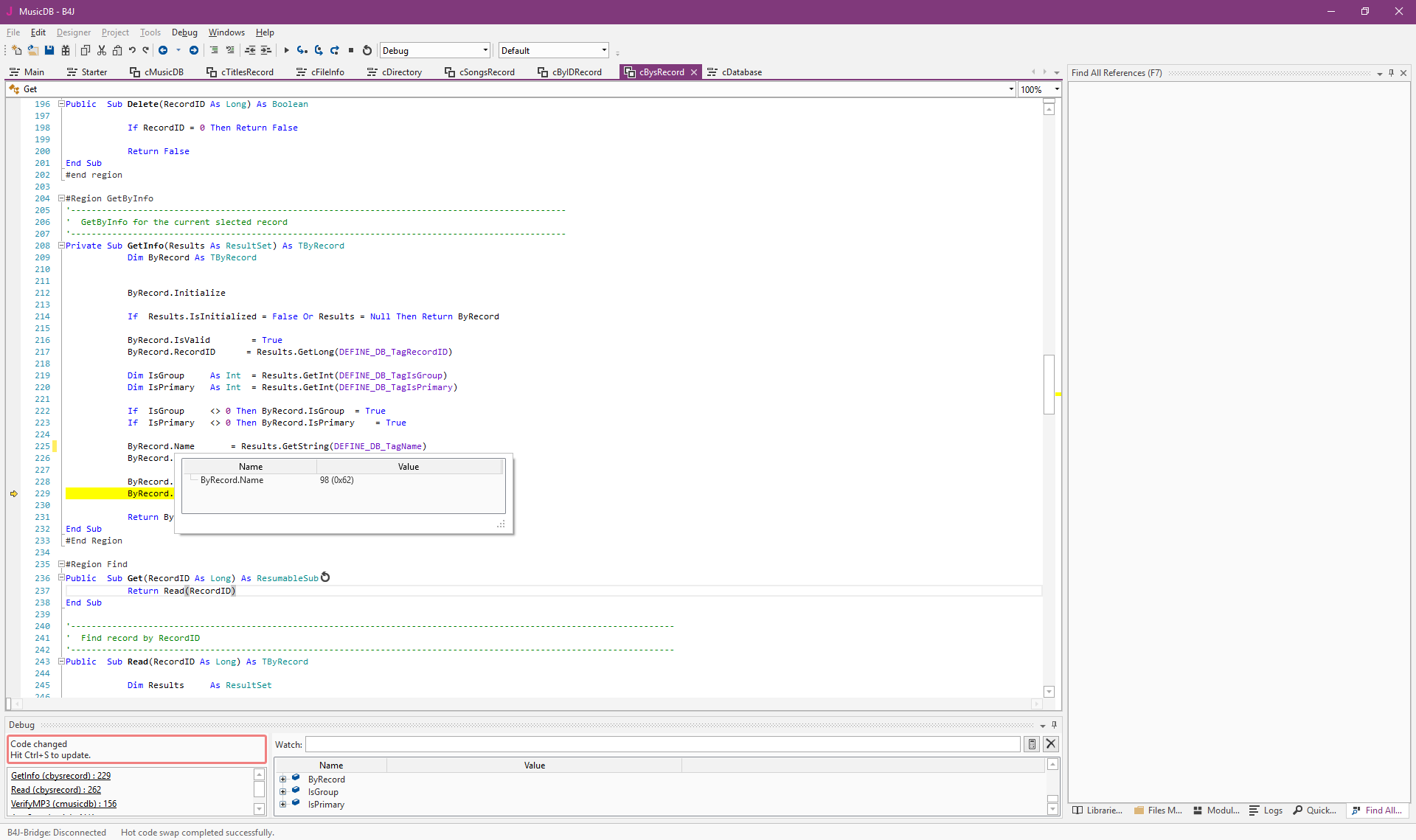Open GetInfo (cbysrecord) : 229 link
Screen dimensions: 1416x840
pyautogui.click(x=60, y=775)
